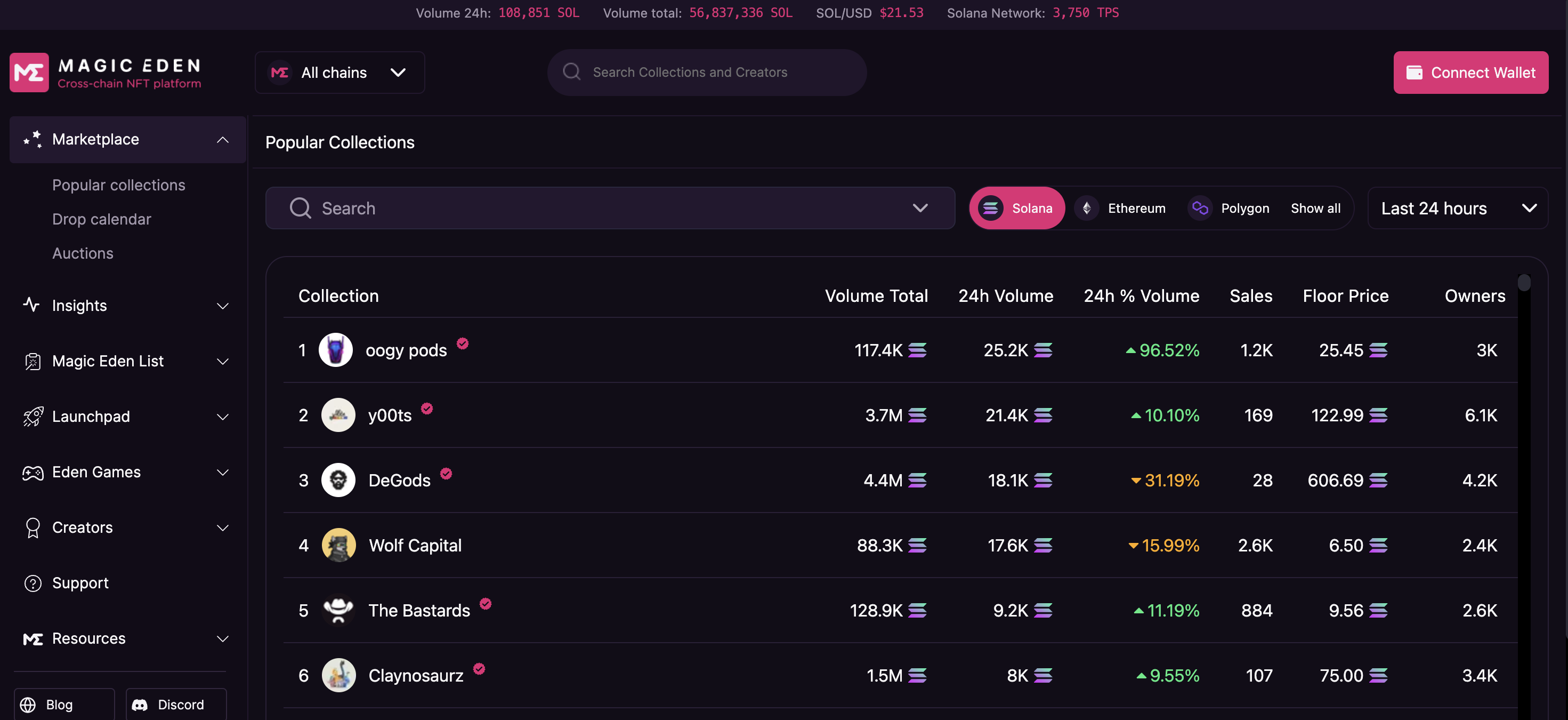Image resolution: width=1568 pixels, height=720 pixels.
Task: Click the y00ts collection avatar
Action: pyautogui.click(x=338, y=415)
